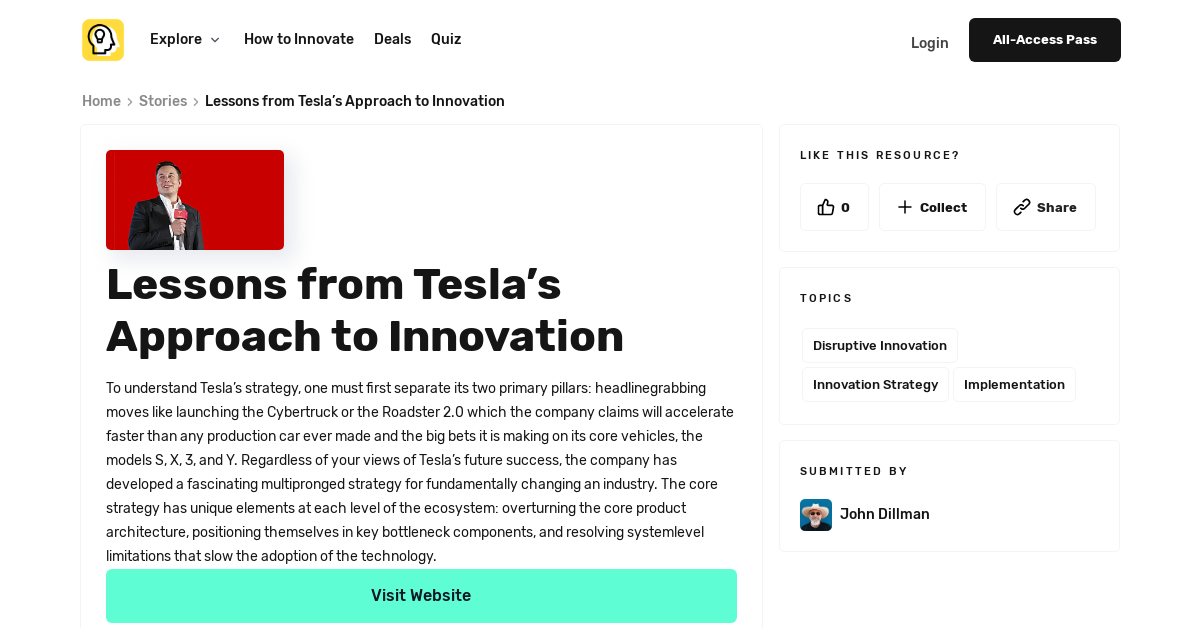Click the Elon Musk article image
The image size is (1200, 628).
coord(195,199)
